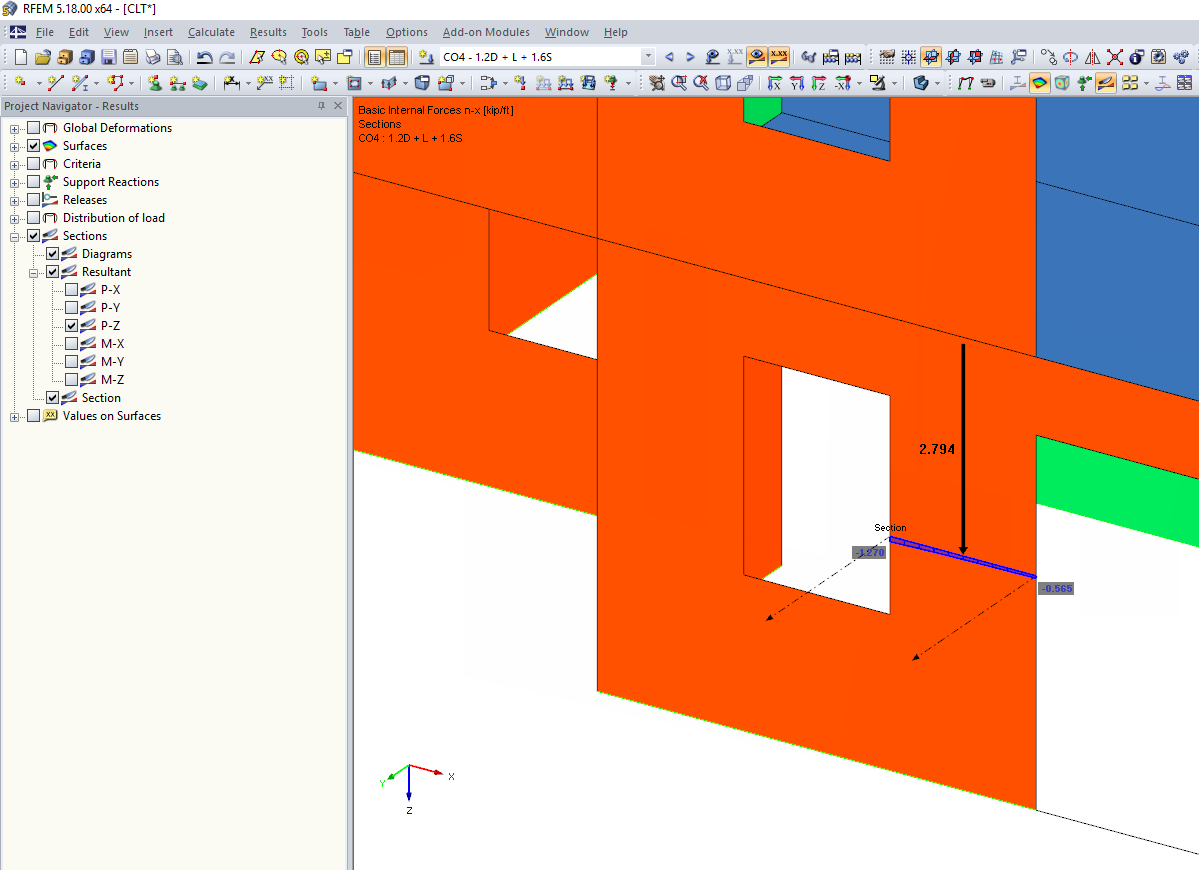This screenshot has width=1199, height=870.
Task: Toggle Show Result Values x.xx icon
Action: 778,57
